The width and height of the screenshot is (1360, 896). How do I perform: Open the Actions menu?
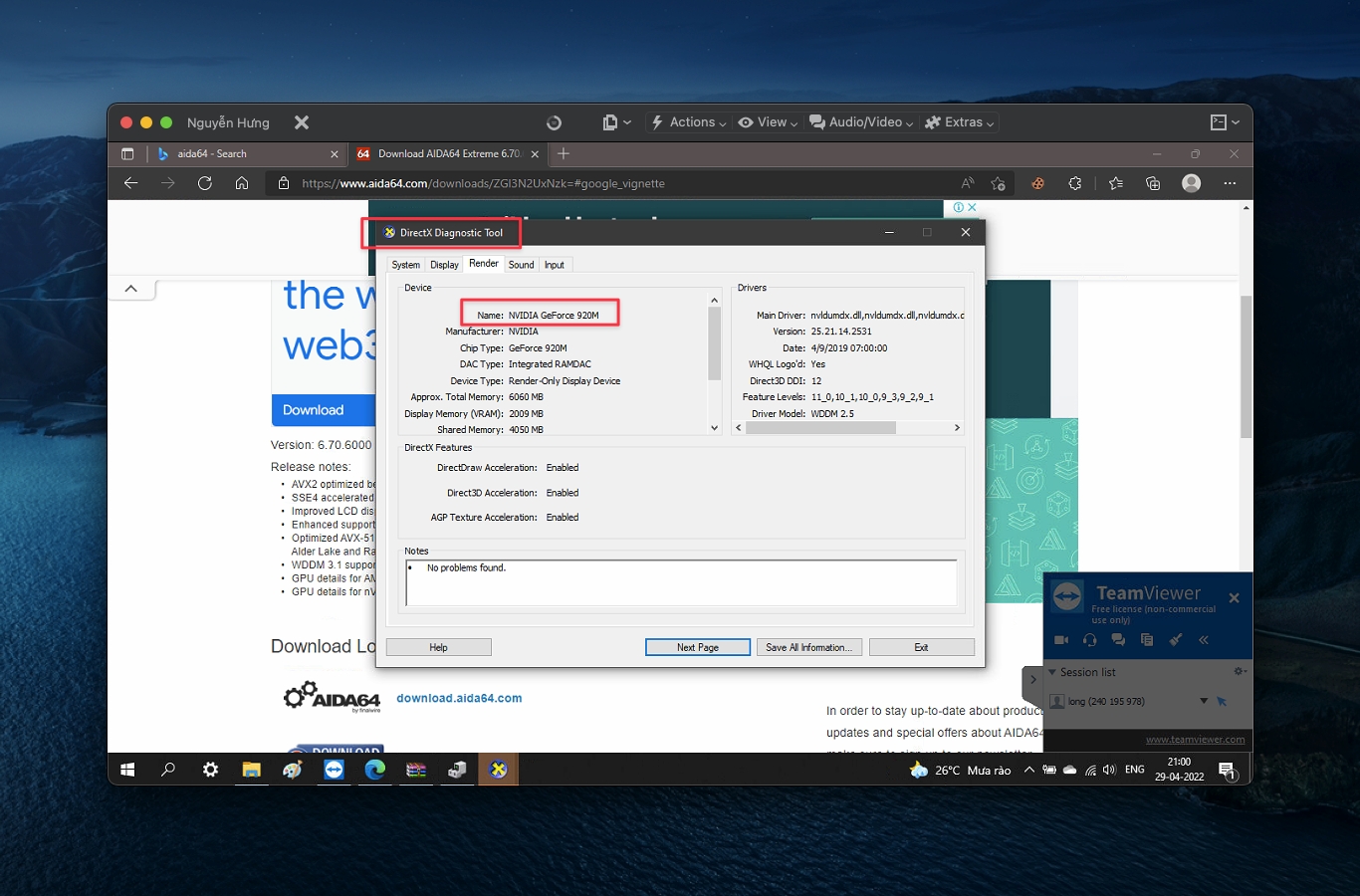[x=688, y=122]
